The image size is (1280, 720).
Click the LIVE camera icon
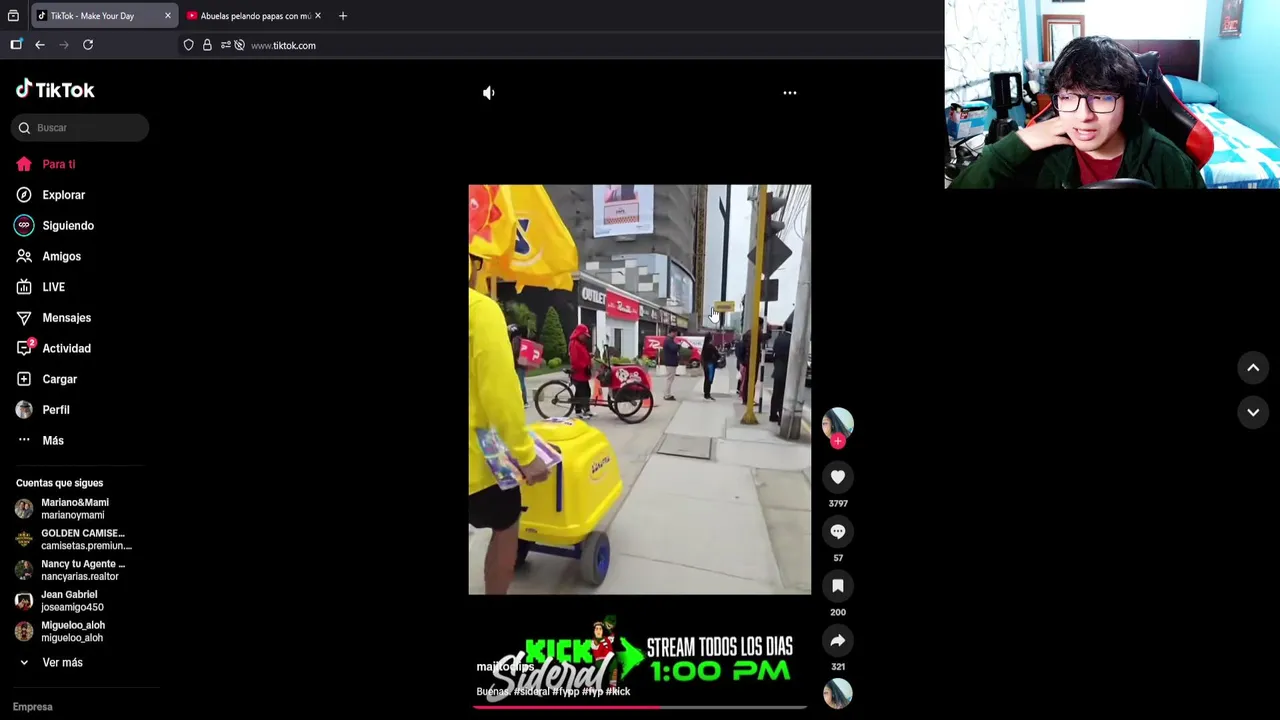click(x=24, y=287)
